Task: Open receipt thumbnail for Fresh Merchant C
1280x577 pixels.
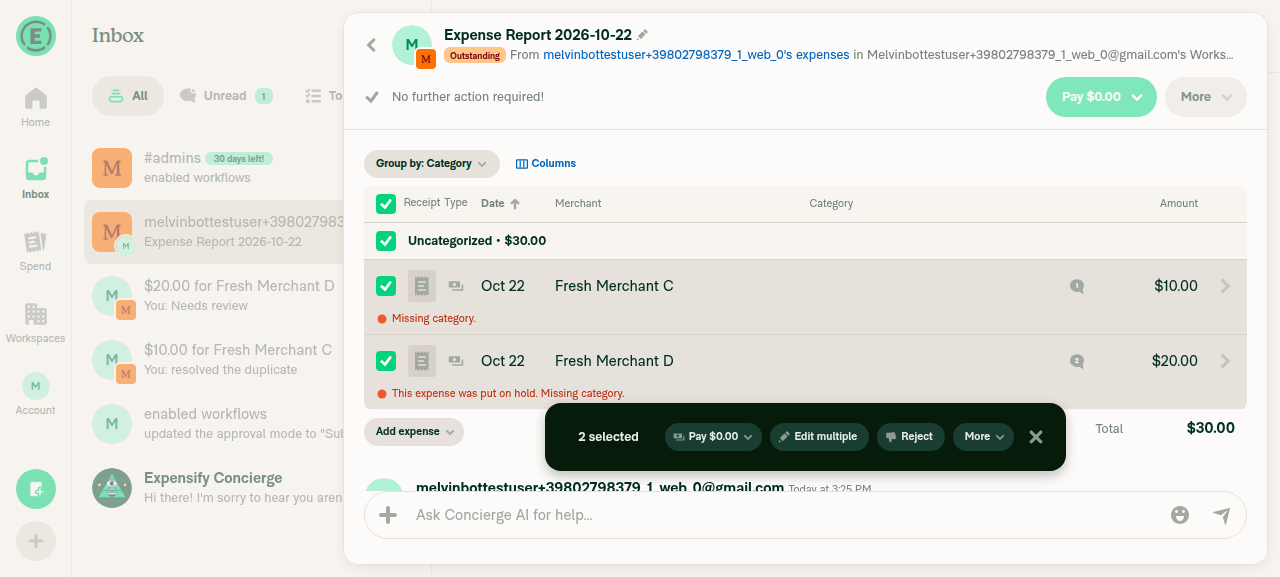Action: click(422, 286)
